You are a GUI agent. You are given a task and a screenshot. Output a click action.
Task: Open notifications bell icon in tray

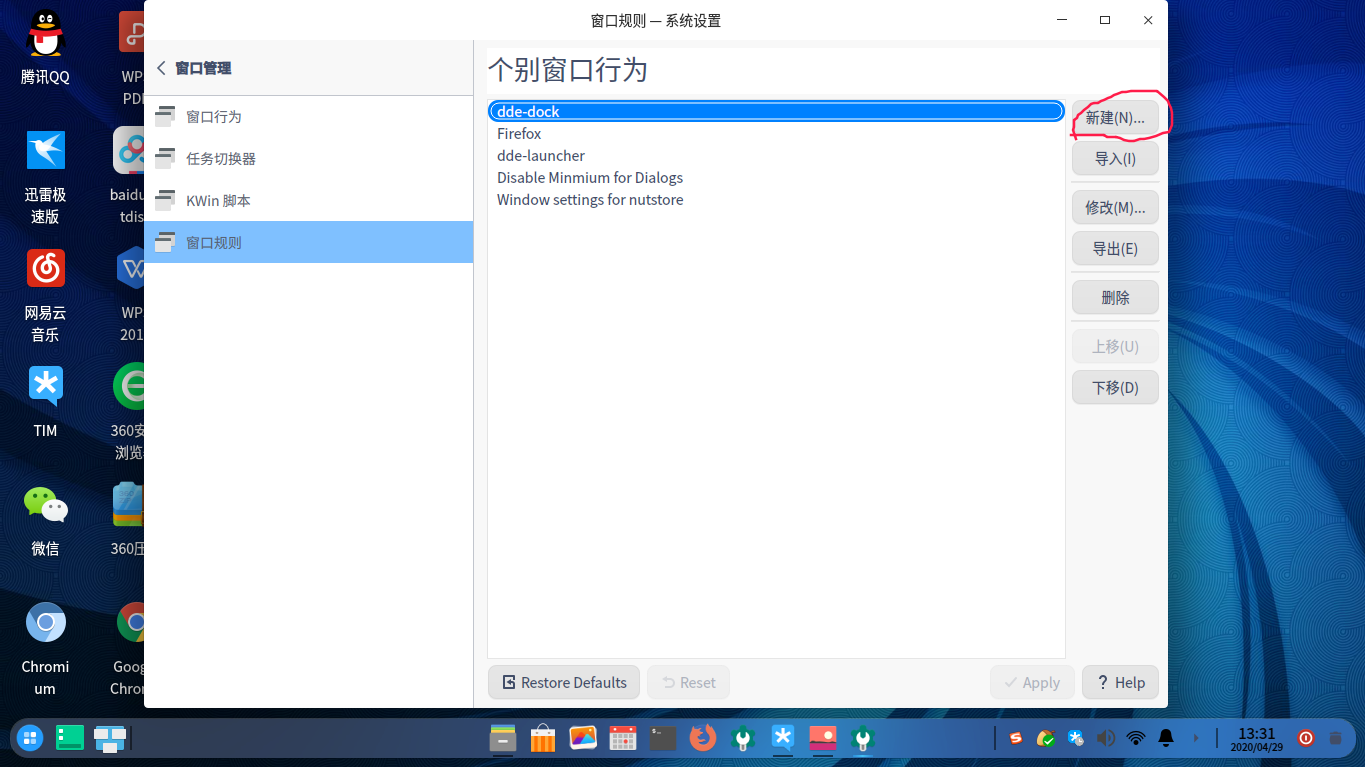click(1166, 738)
